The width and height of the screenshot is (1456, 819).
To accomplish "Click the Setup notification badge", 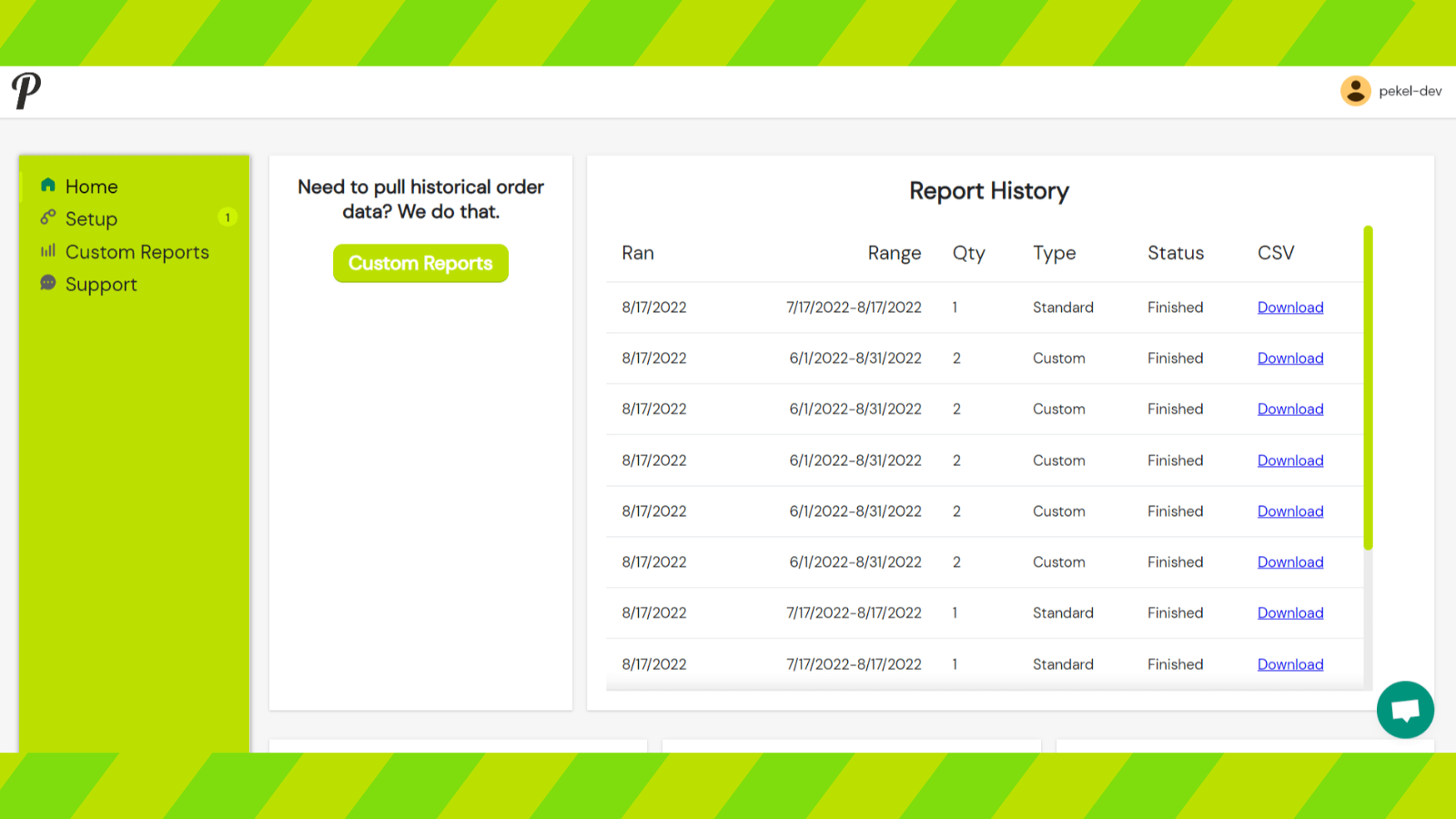I will pos(227,217).
